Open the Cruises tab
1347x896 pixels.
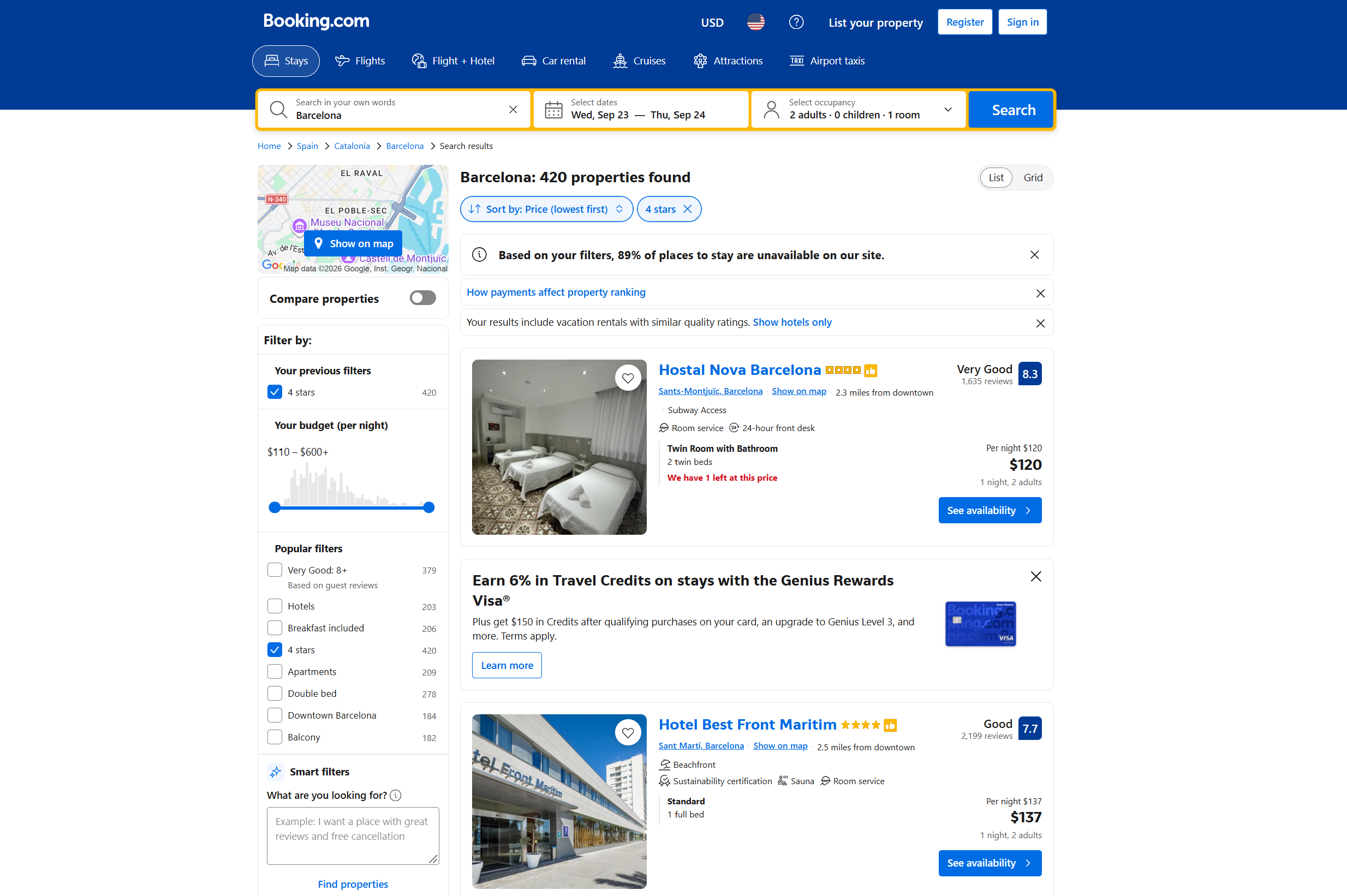coord(639,61)
